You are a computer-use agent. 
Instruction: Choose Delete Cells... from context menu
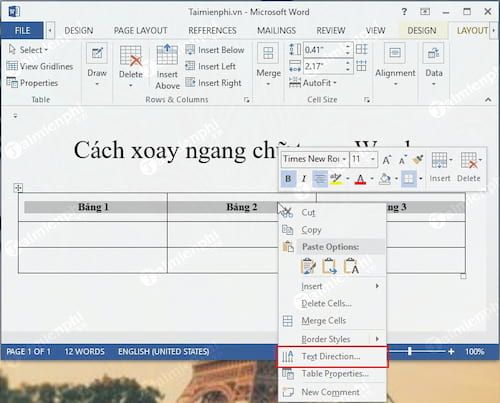(x=332, y=303)
